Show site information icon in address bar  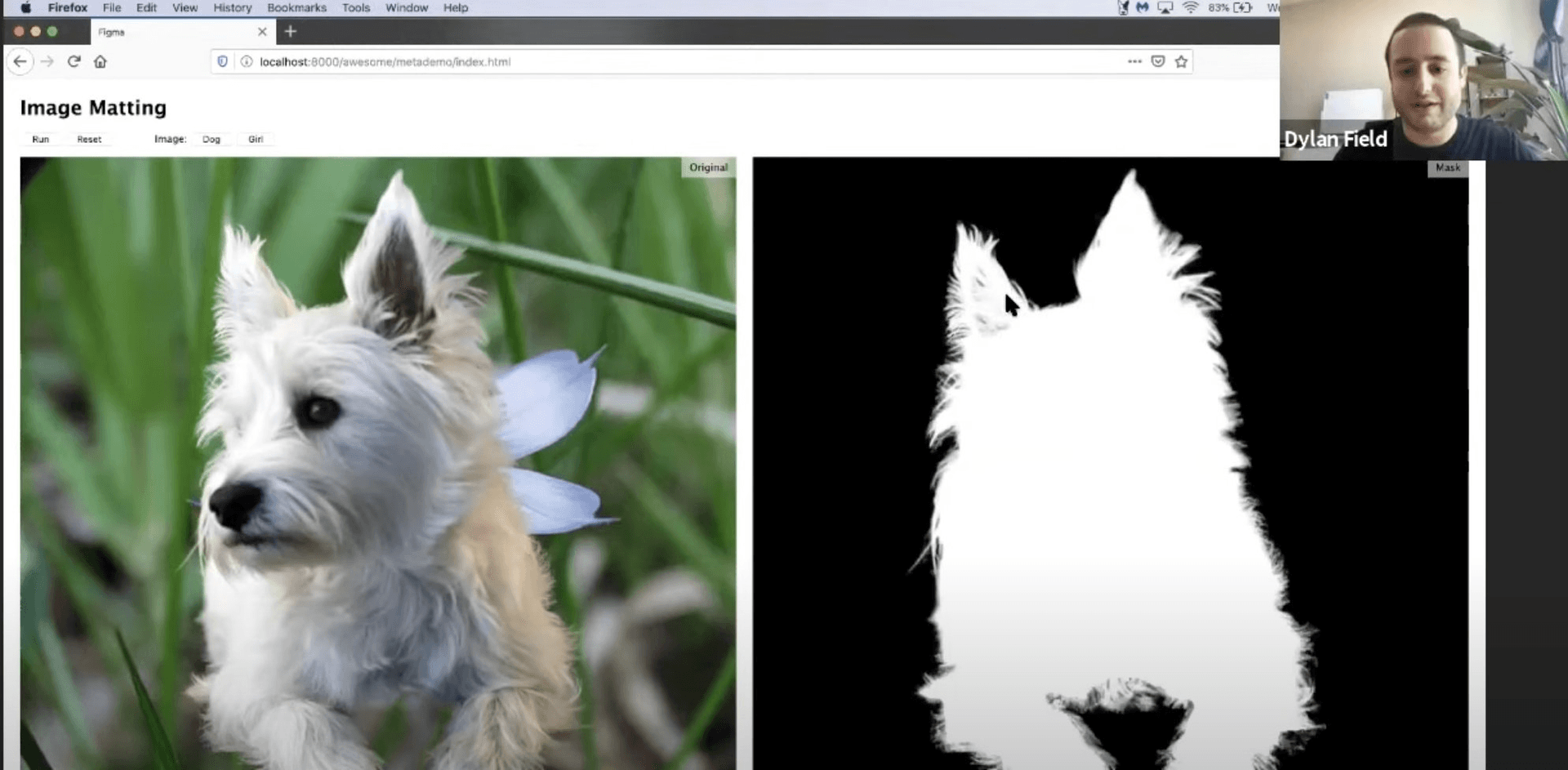pos(246,62)
